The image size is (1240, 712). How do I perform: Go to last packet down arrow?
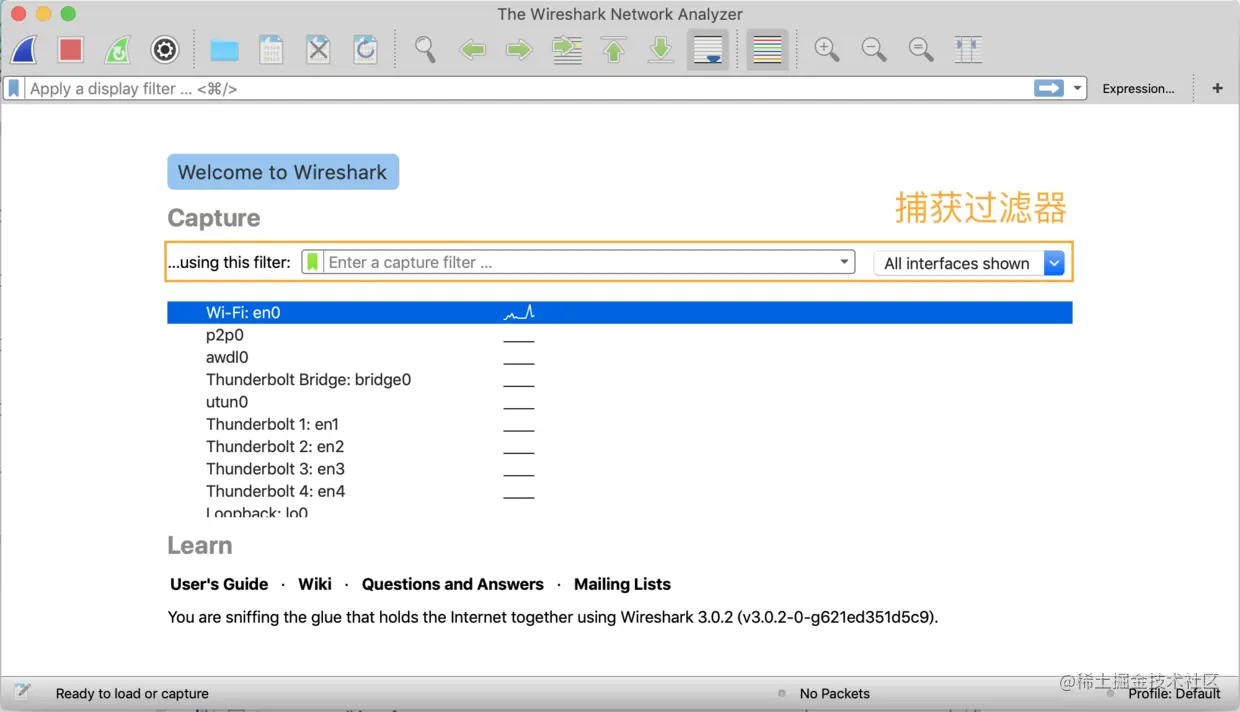[x=661, y=49]
